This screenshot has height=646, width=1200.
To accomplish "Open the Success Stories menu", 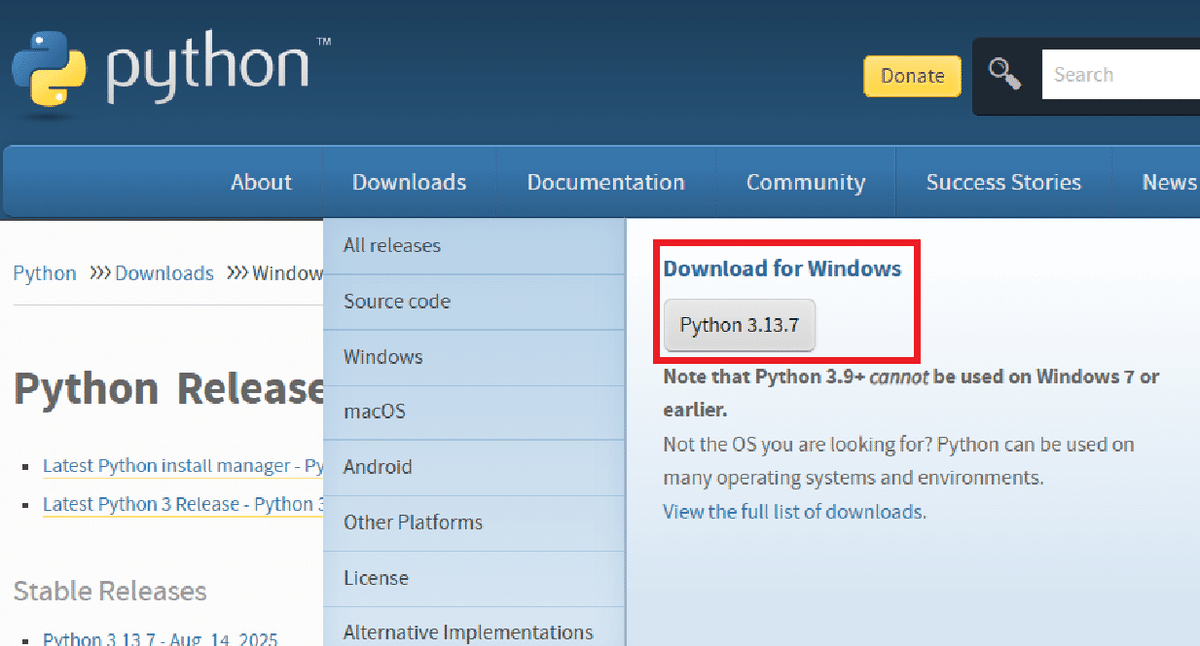I will tap(1003, 182).
